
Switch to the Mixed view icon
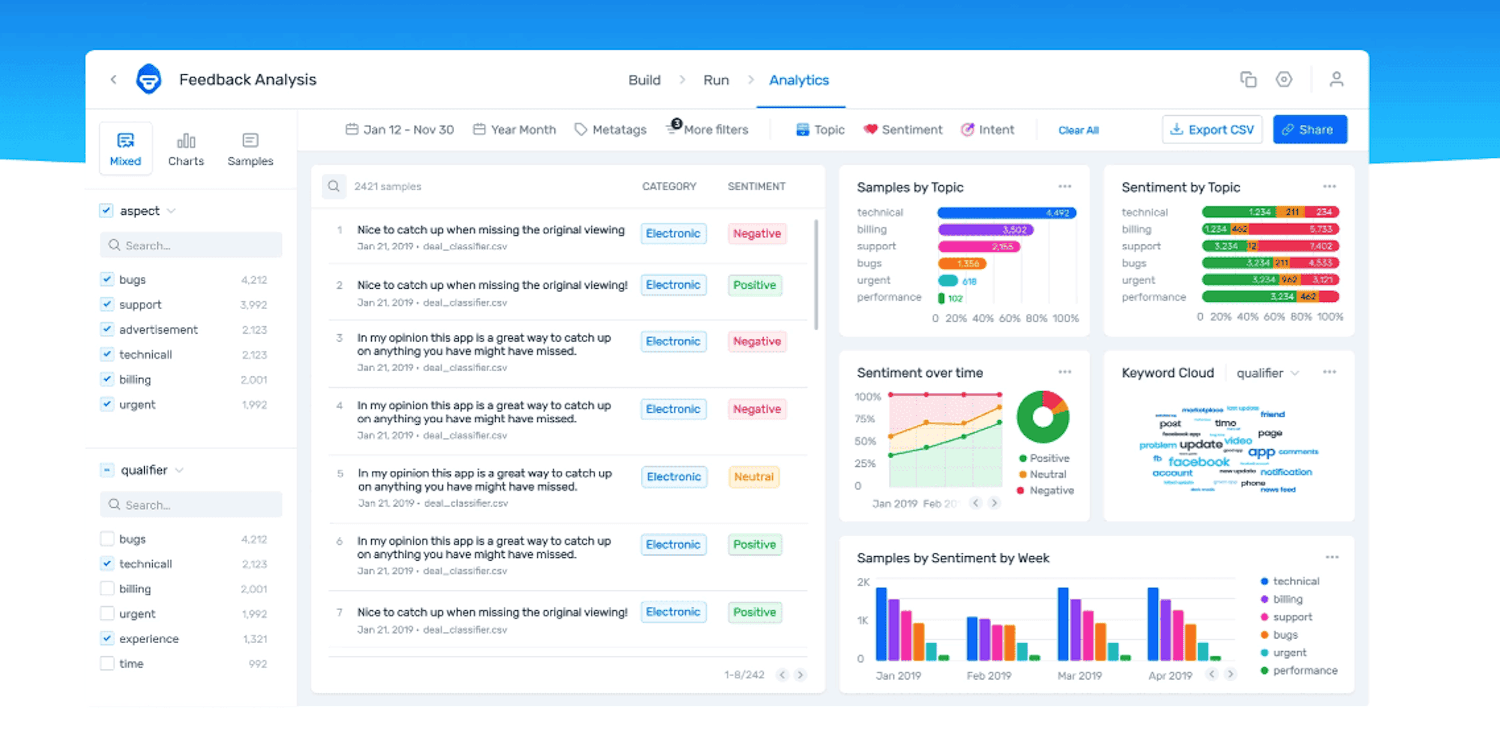[126, 149]
